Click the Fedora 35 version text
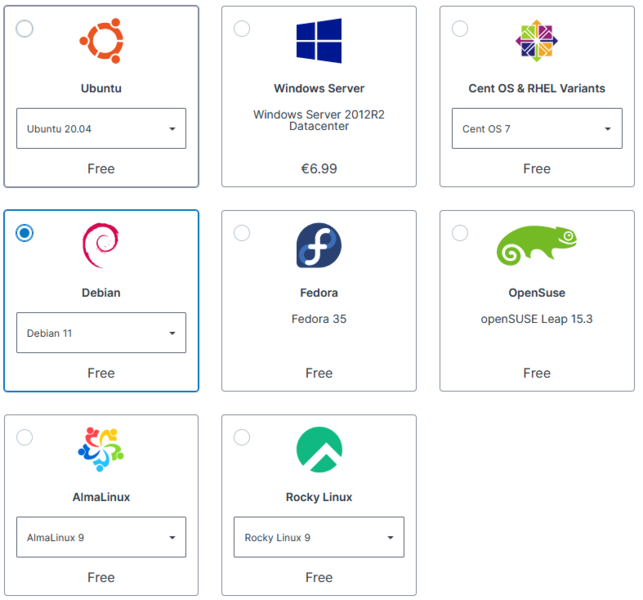The width and height of the screenshot is (643, 600). coord(319,319)
